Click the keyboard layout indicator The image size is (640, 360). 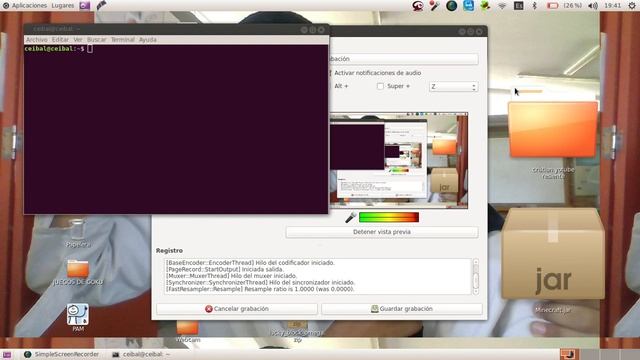(518, 6)
